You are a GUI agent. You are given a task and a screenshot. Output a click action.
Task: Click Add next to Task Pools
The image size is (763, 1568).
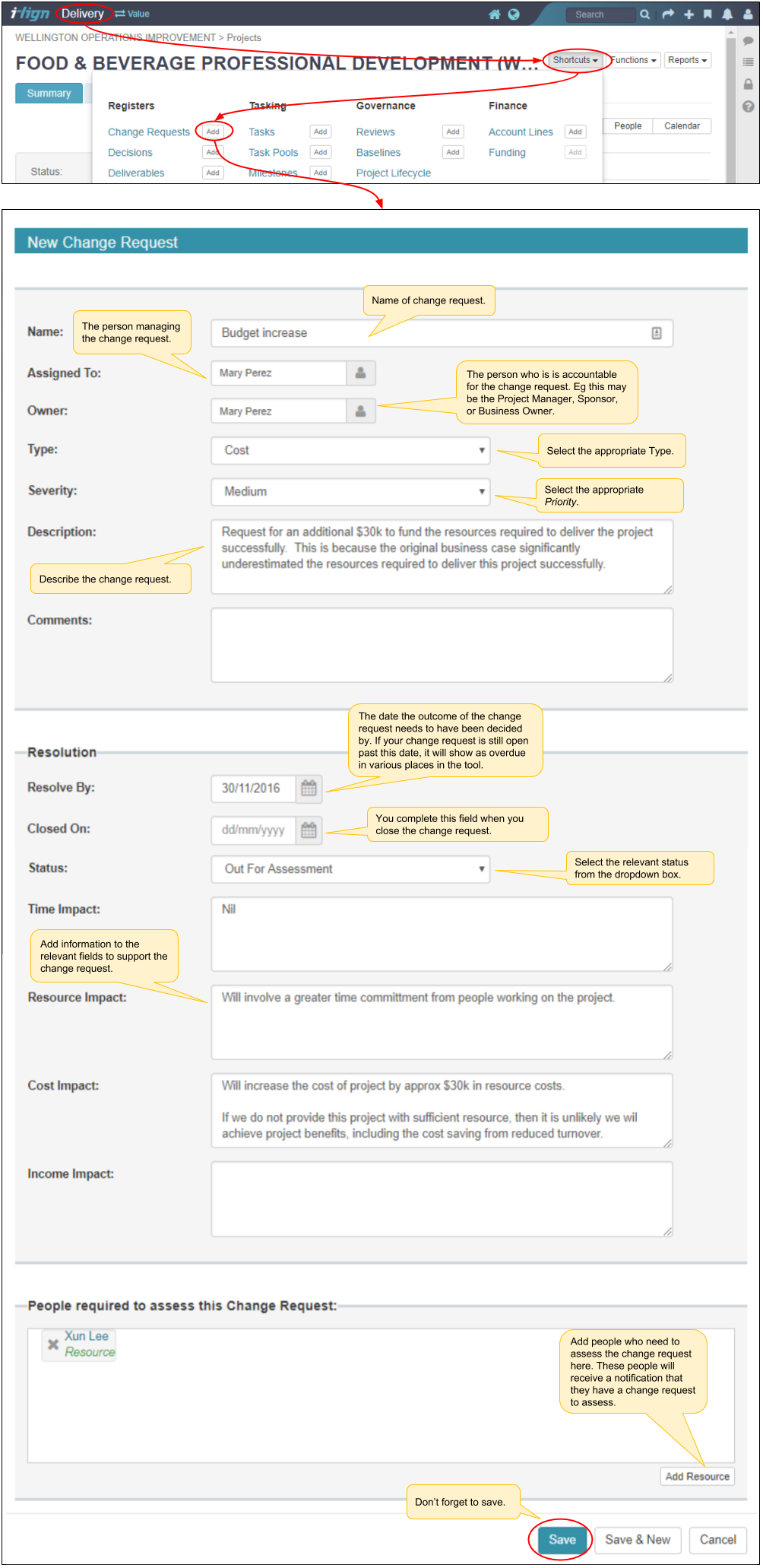pos(321,152)
